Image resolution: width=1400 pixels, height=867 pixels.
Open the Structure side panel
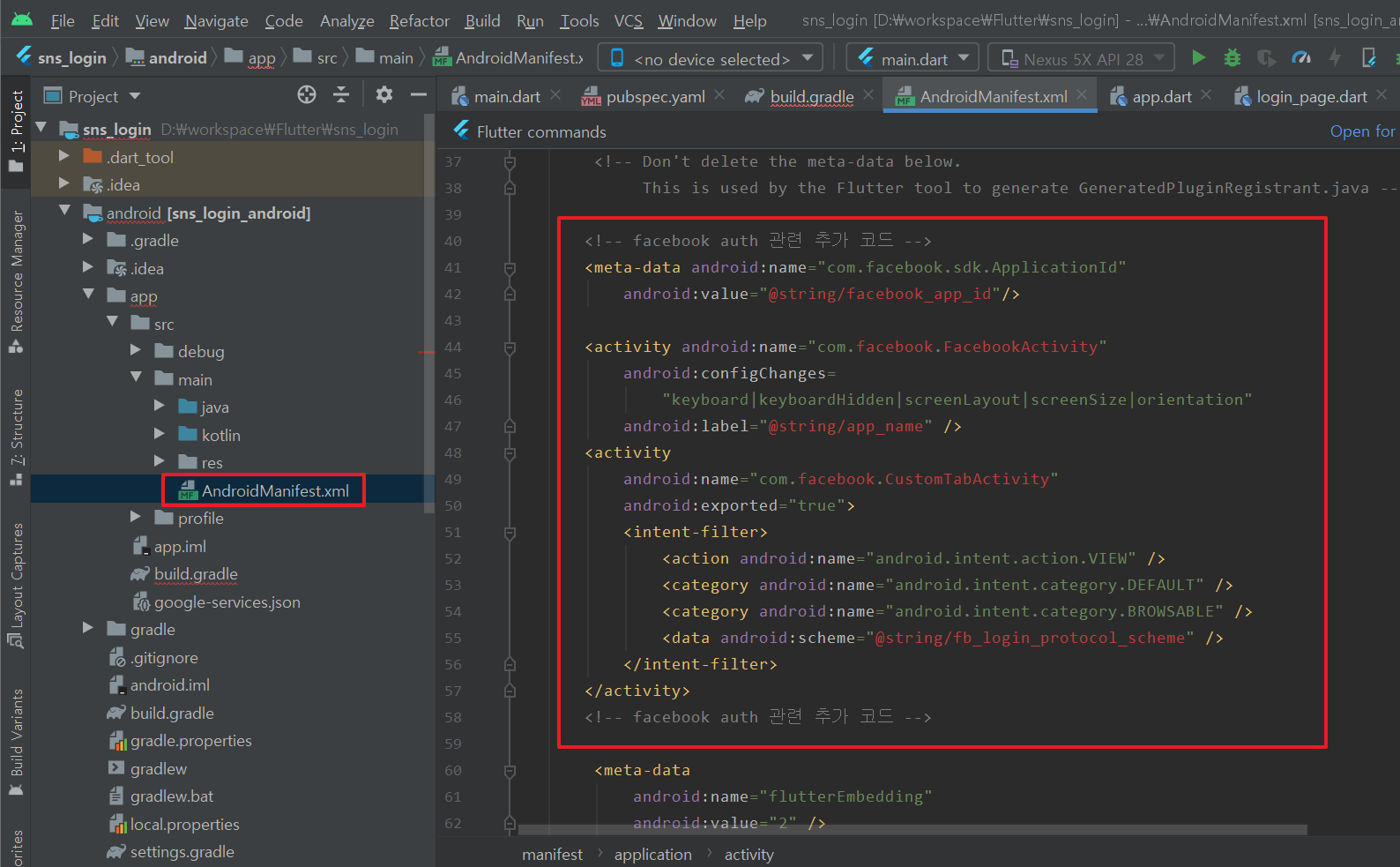[16, 437]
